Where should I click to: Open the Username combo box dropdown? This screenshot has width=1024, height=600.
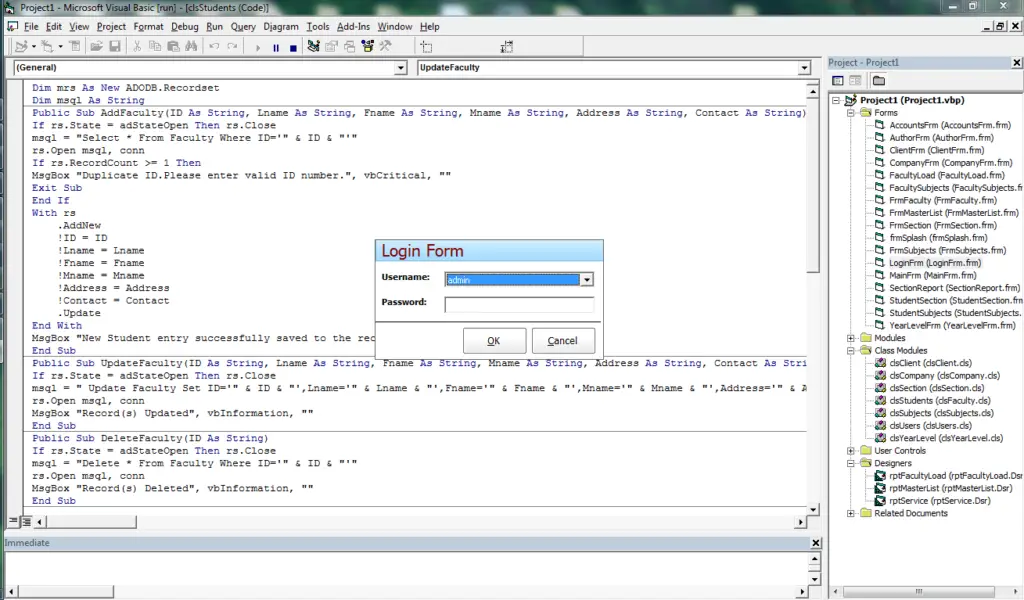click(588, 281)
